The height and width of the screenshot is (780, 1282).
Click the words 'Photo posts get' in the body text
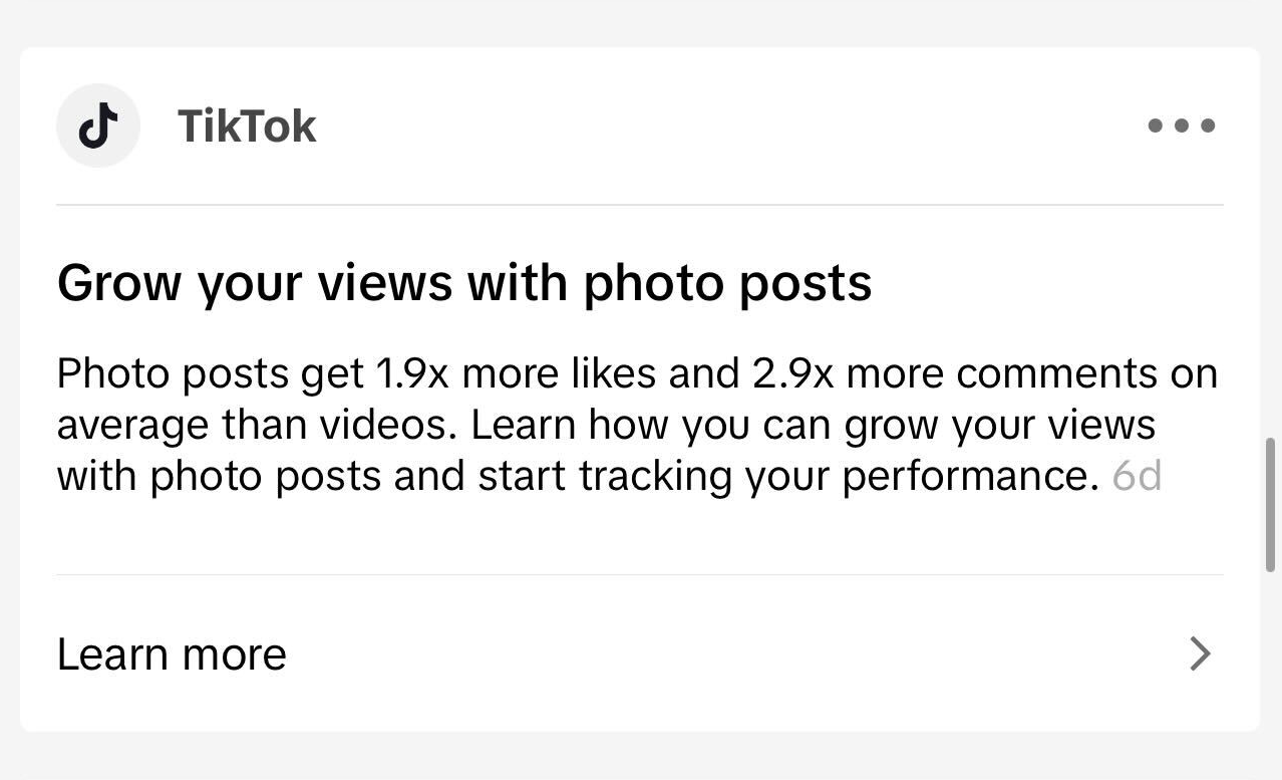pyautogui.click(x=211, y=374)
